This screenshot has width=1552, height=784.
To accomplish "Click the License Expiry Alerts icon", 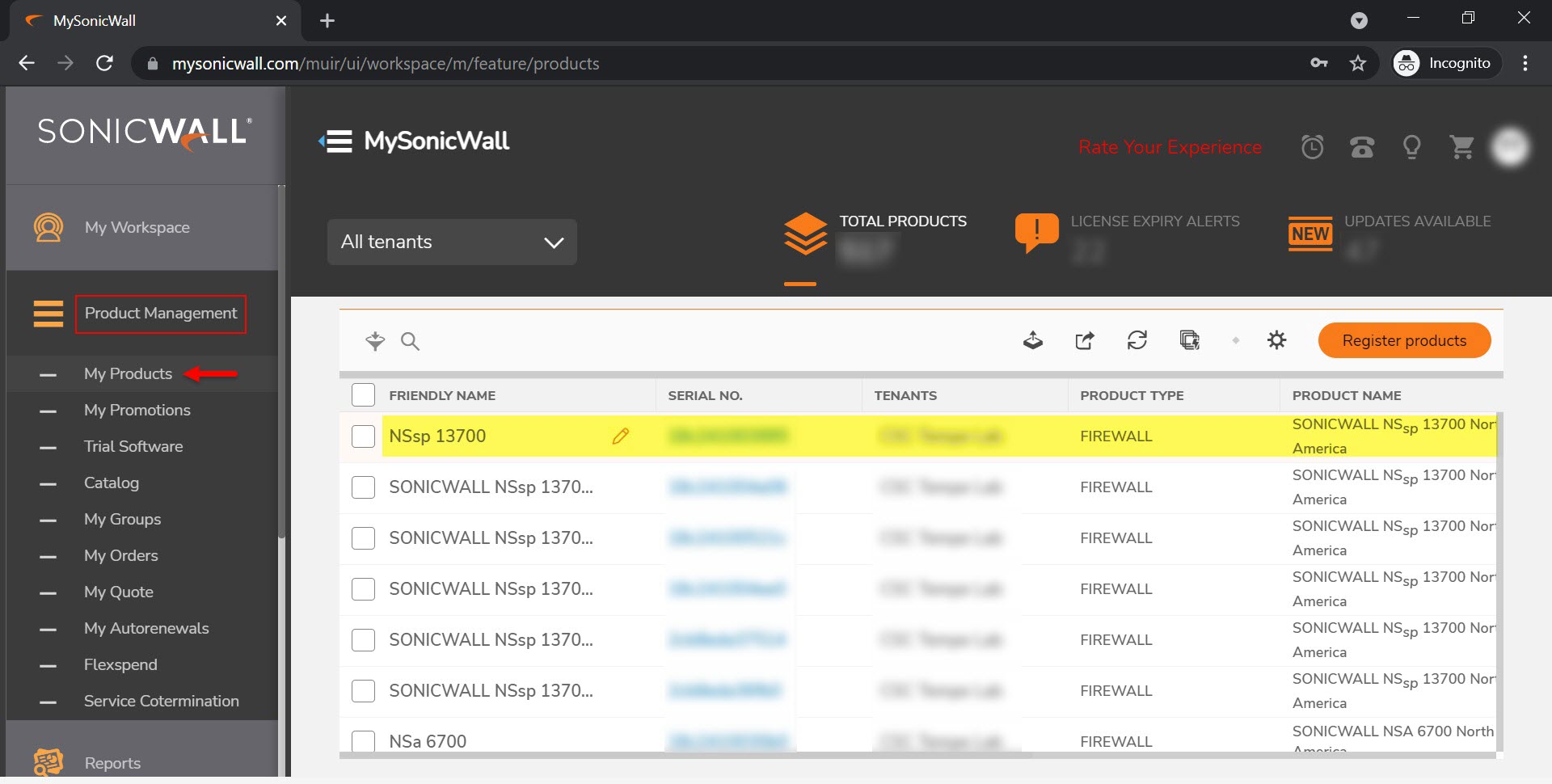I will click(x=1036, y=233).
